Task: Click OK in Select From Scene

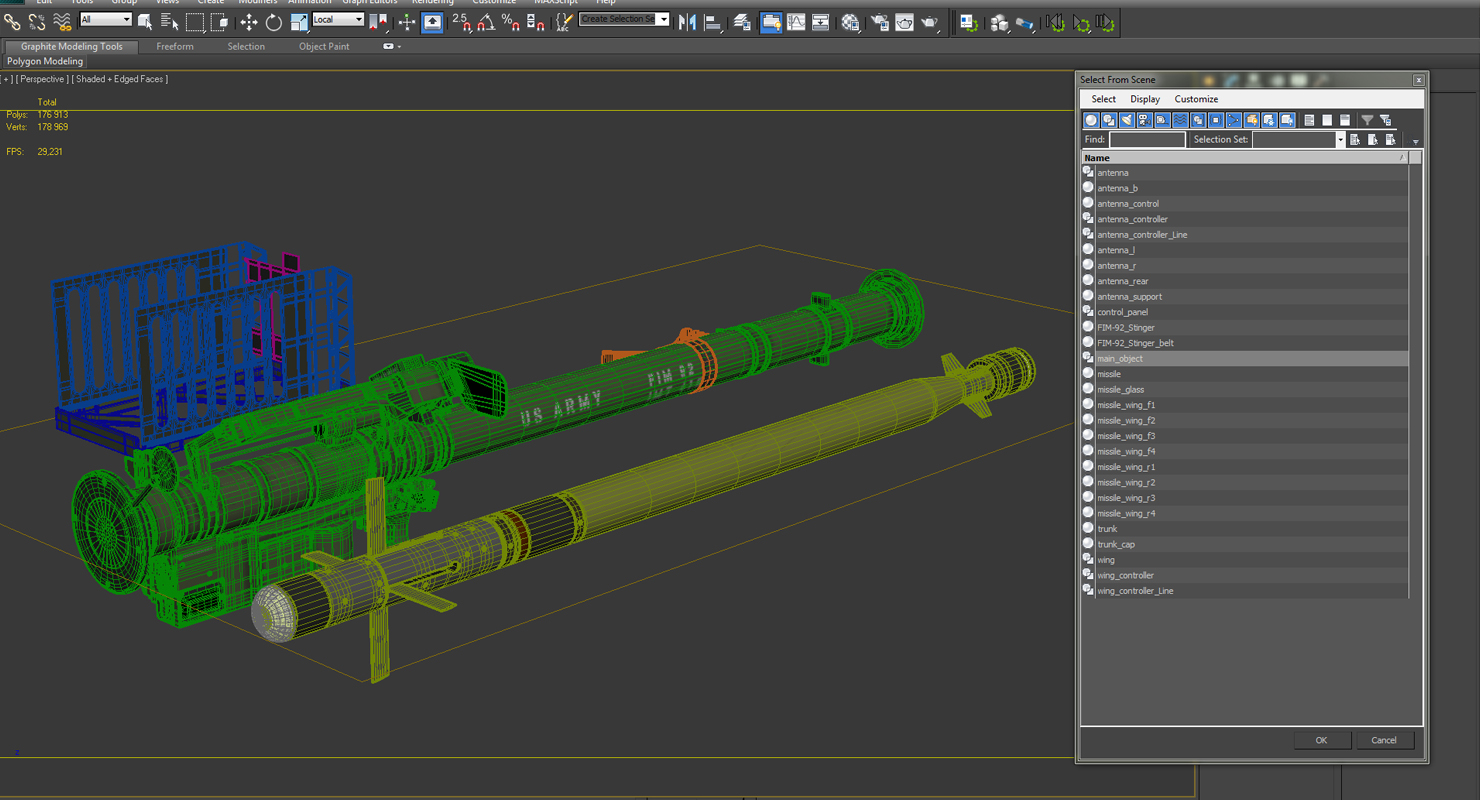Action: click(x=1321, y=740)
